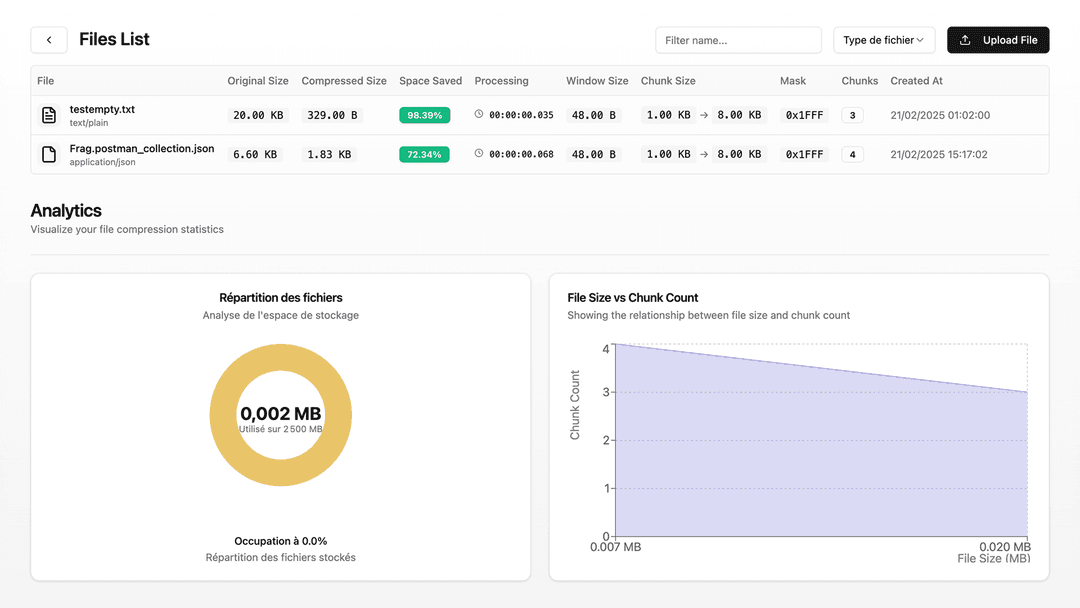The height and width of the screenshot is (608, 1080).
Task: Click the Frag.postman_collection.json file icon
Action: click(x=48, y=154)
